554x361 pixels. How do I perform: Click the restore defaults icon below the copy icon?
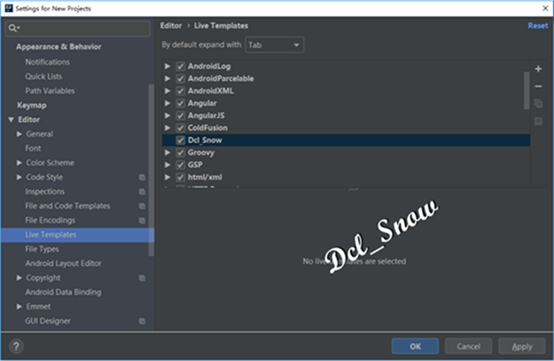point(538,121)
